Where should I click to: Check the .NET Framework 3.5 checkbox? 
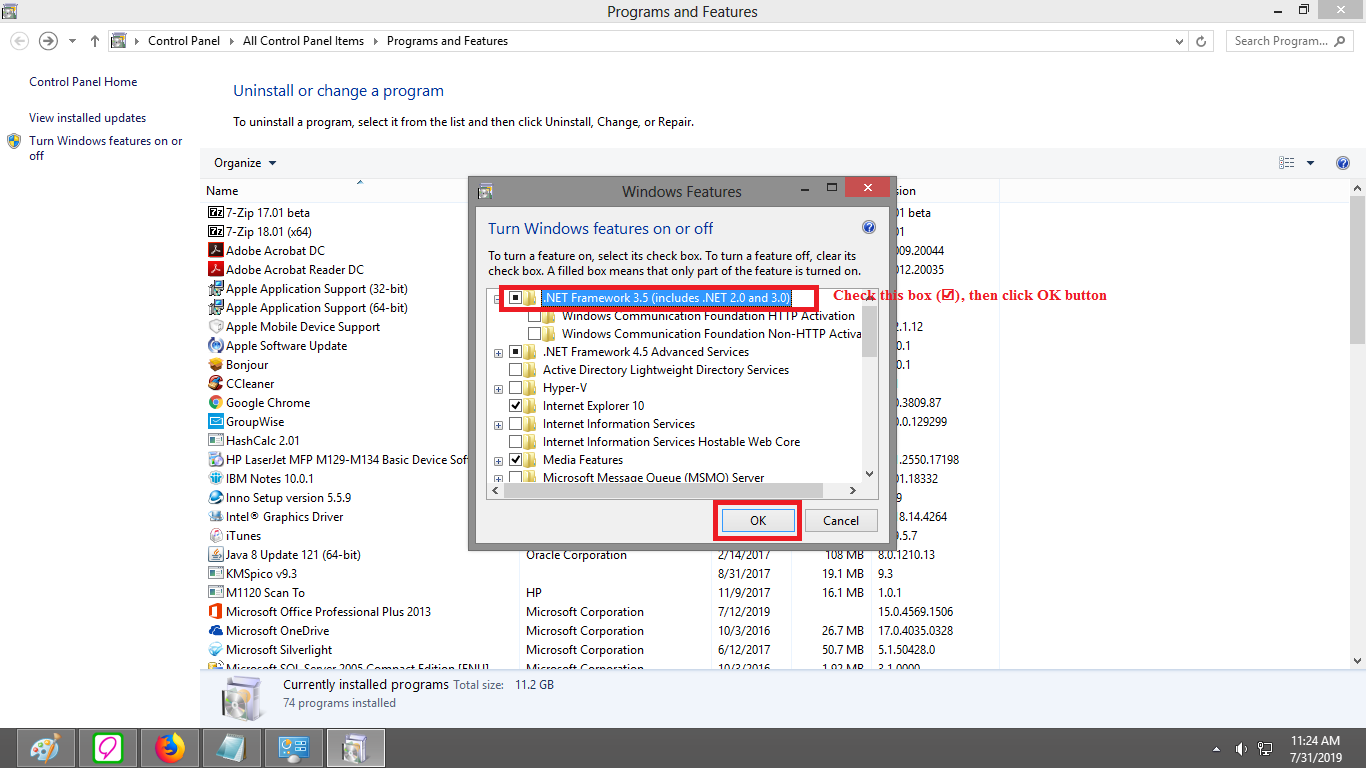tap(515, 298)
